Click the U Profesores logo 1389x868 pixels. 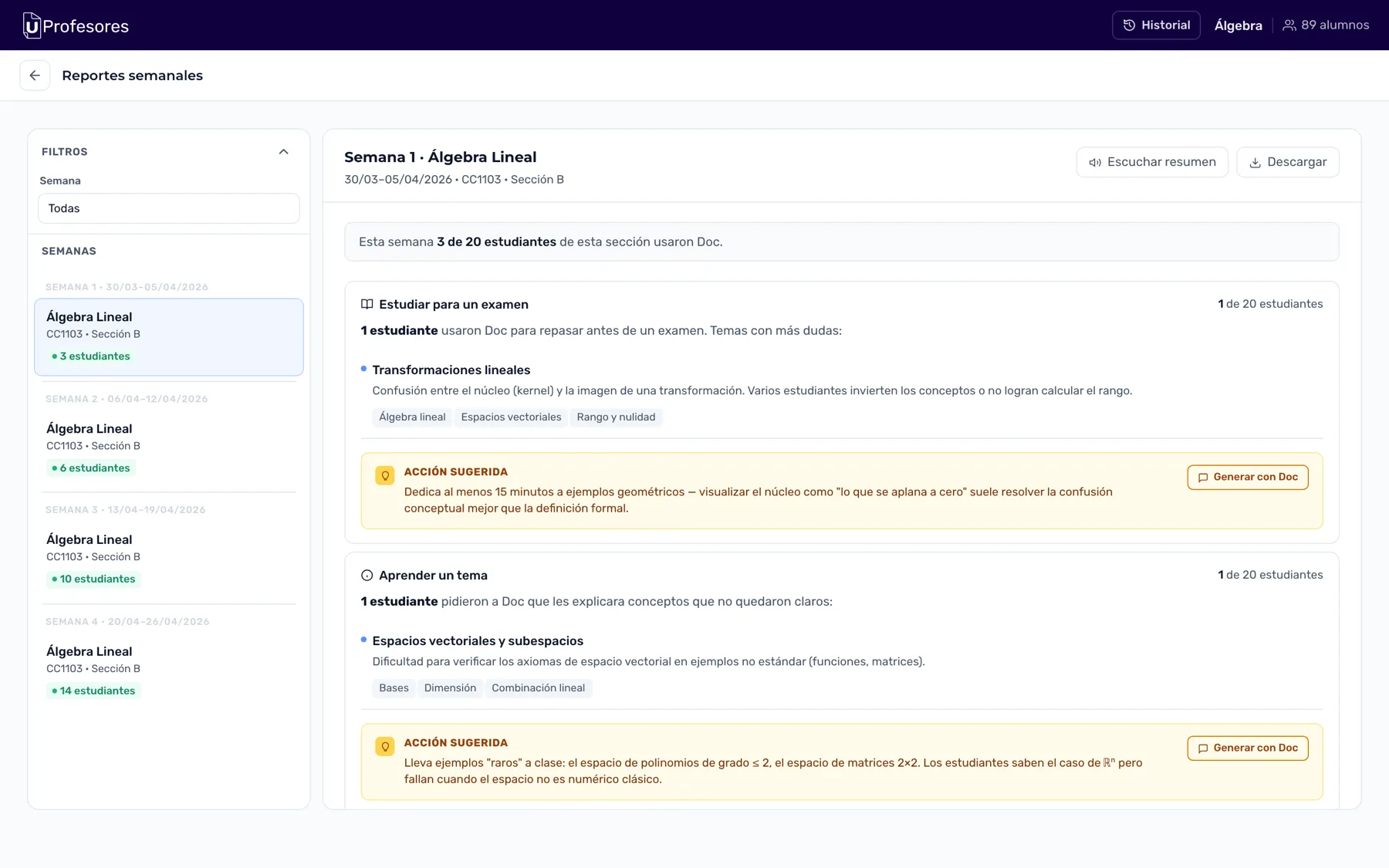pos(76,25)
